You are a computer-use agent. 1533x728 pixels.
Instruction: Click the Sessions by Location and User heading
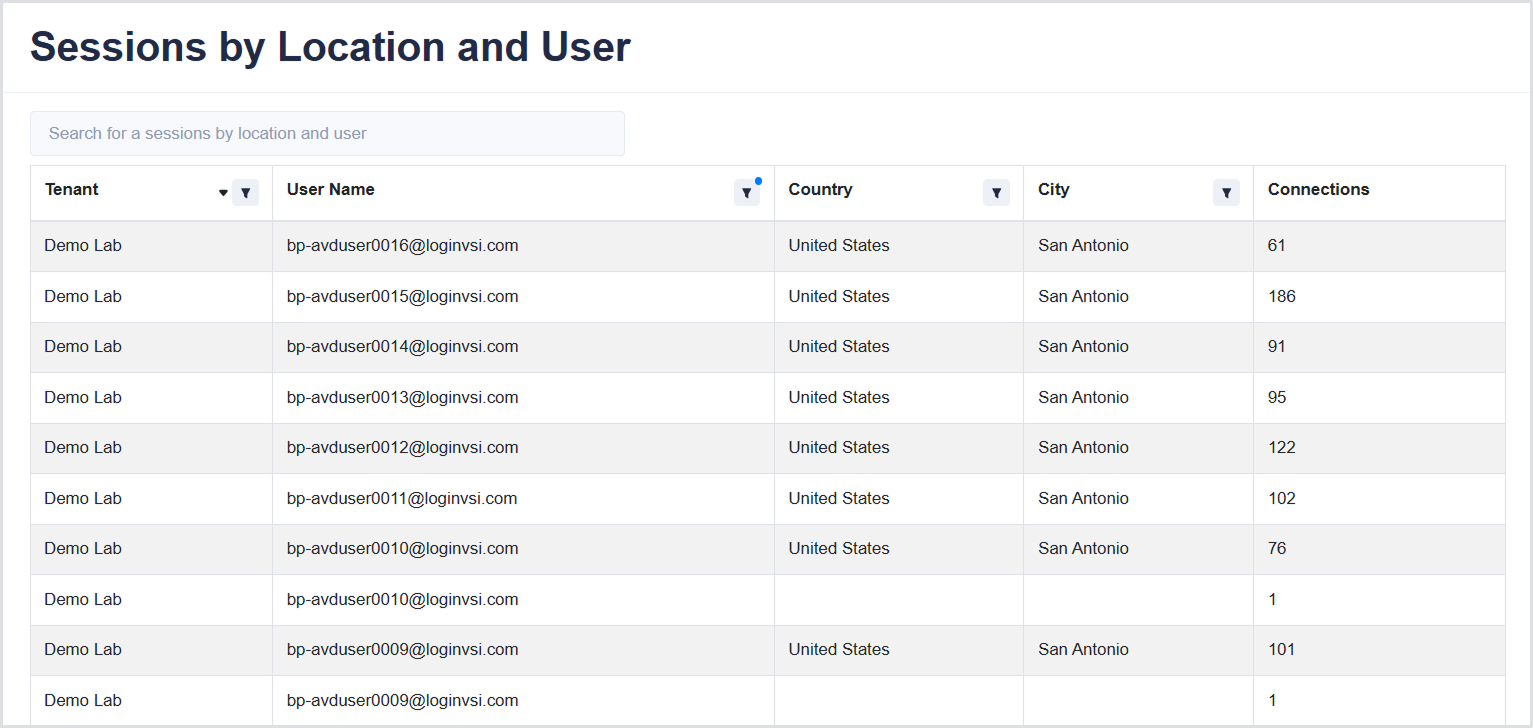pos(330,47)
